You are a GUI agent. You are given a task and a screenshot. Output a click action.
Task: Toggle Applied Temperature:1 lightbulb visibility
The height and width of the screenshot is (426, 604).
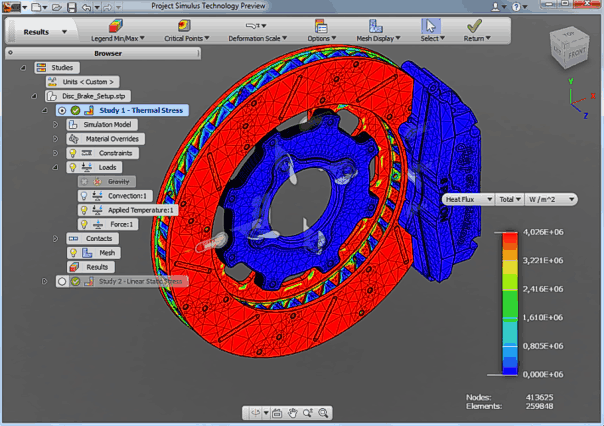[x=85, y=210]
